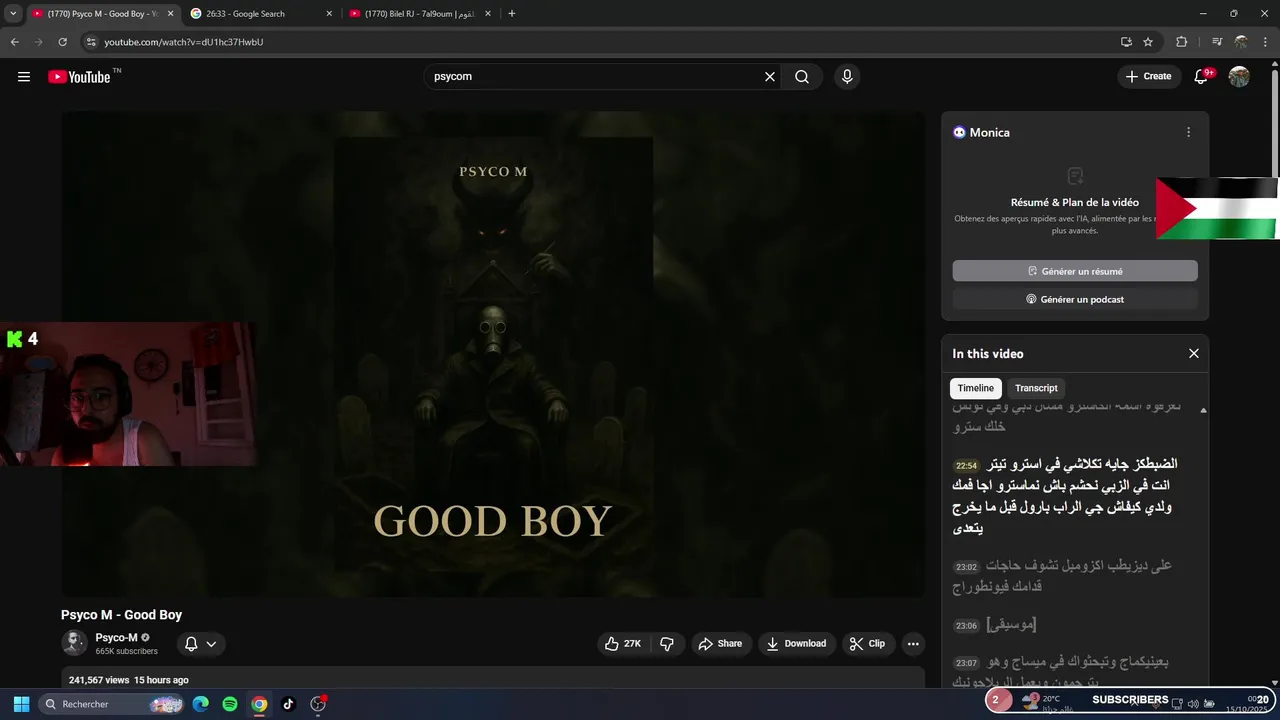Open Monica panel options menu
Viewport: 1280px width, 720px height.
(1188, 132)
